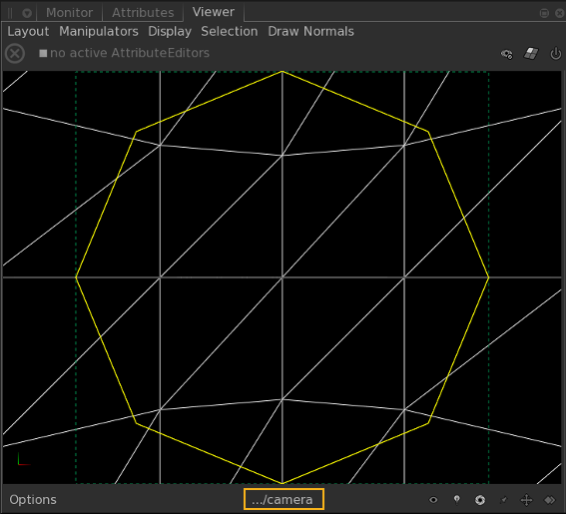Image resolution: width=566 pixels, height=514 pixels.
Task: Click the Options button
Action: (x=33, y=500)
